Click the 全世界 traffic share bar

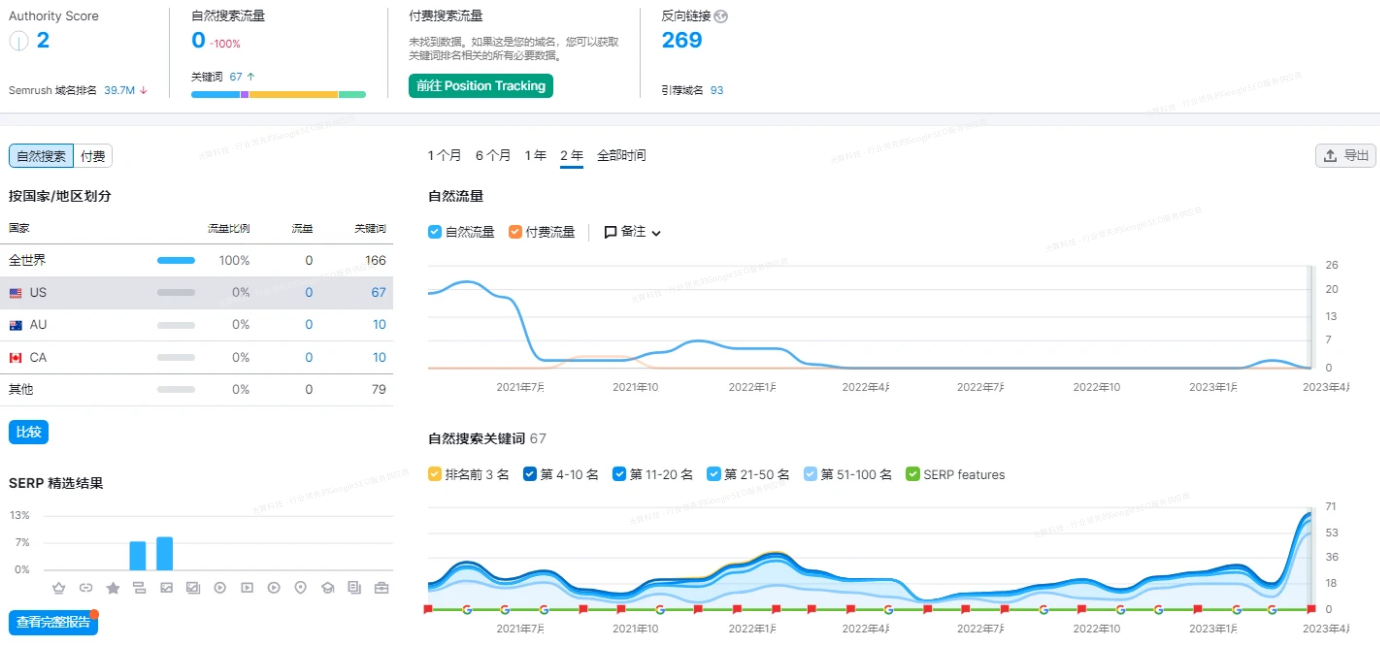tap(176, 259)
